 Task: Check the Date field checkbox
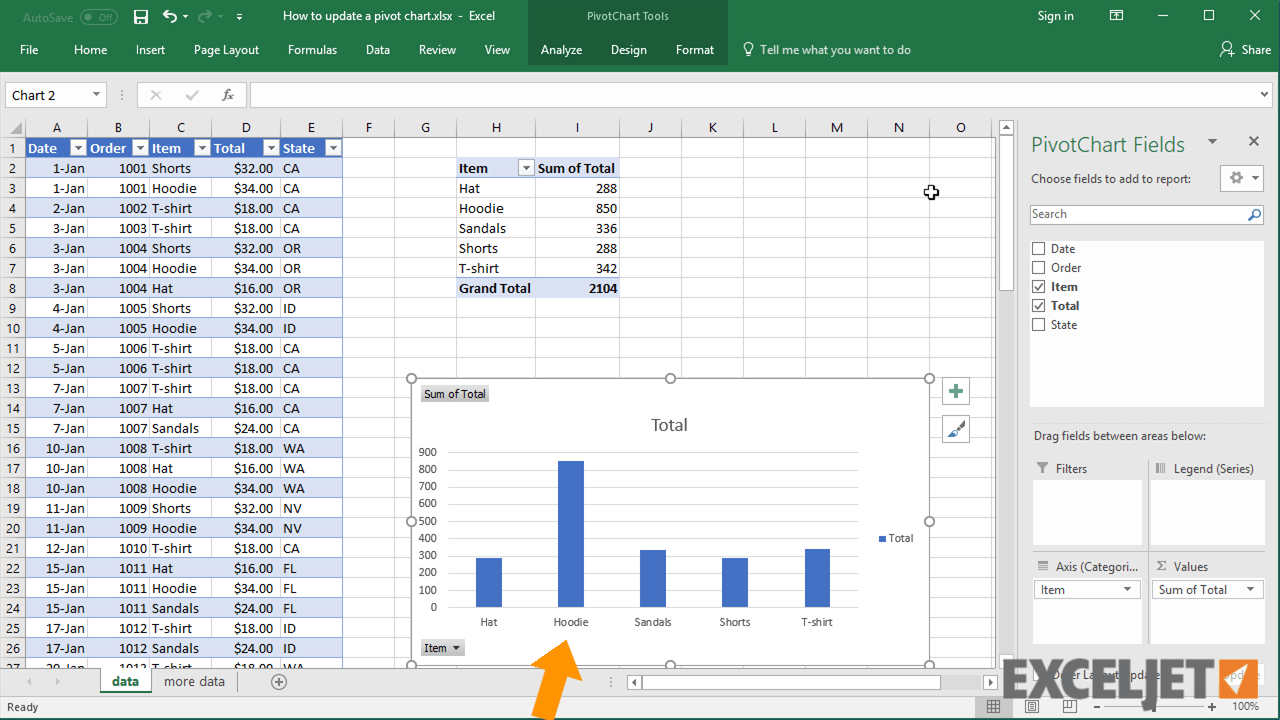tap(1038, 249)
